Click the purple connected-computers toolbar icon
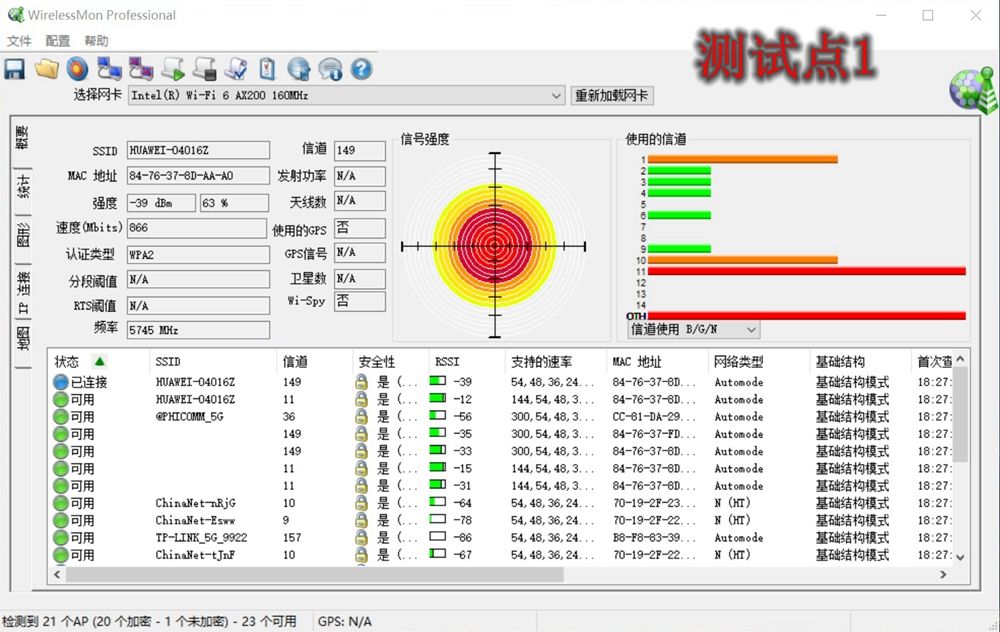Image resolution: width=1000 pixels, height=632 pixels. 141,69
